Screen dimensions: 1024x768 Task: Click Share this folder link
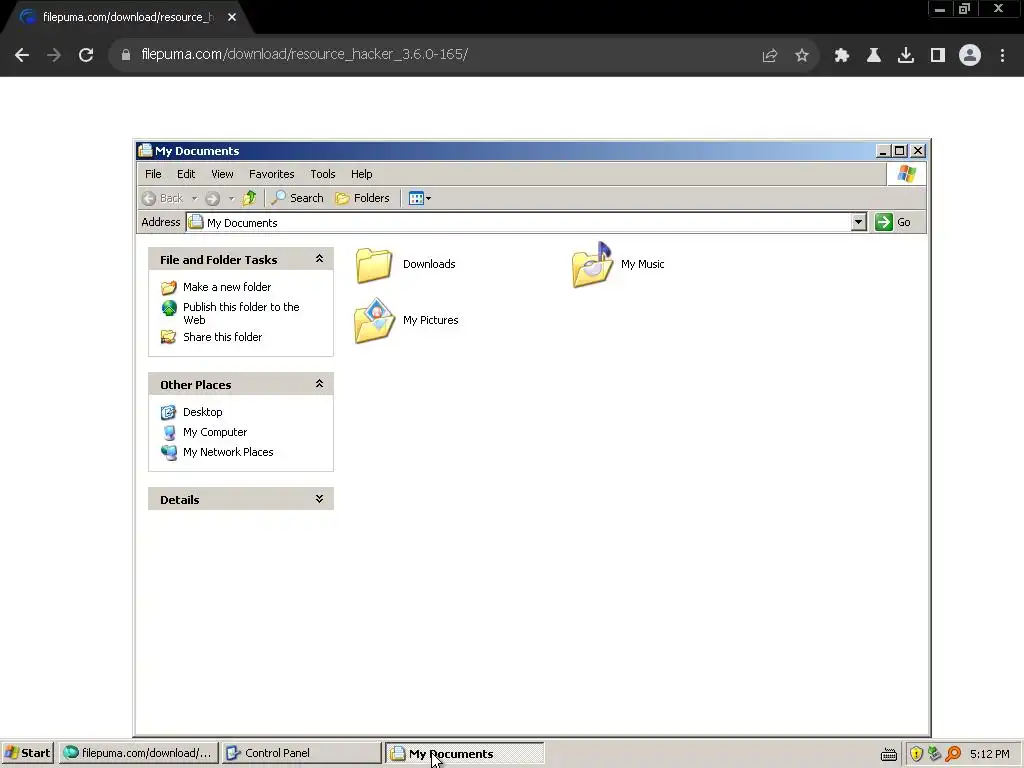tap(222, 337)
